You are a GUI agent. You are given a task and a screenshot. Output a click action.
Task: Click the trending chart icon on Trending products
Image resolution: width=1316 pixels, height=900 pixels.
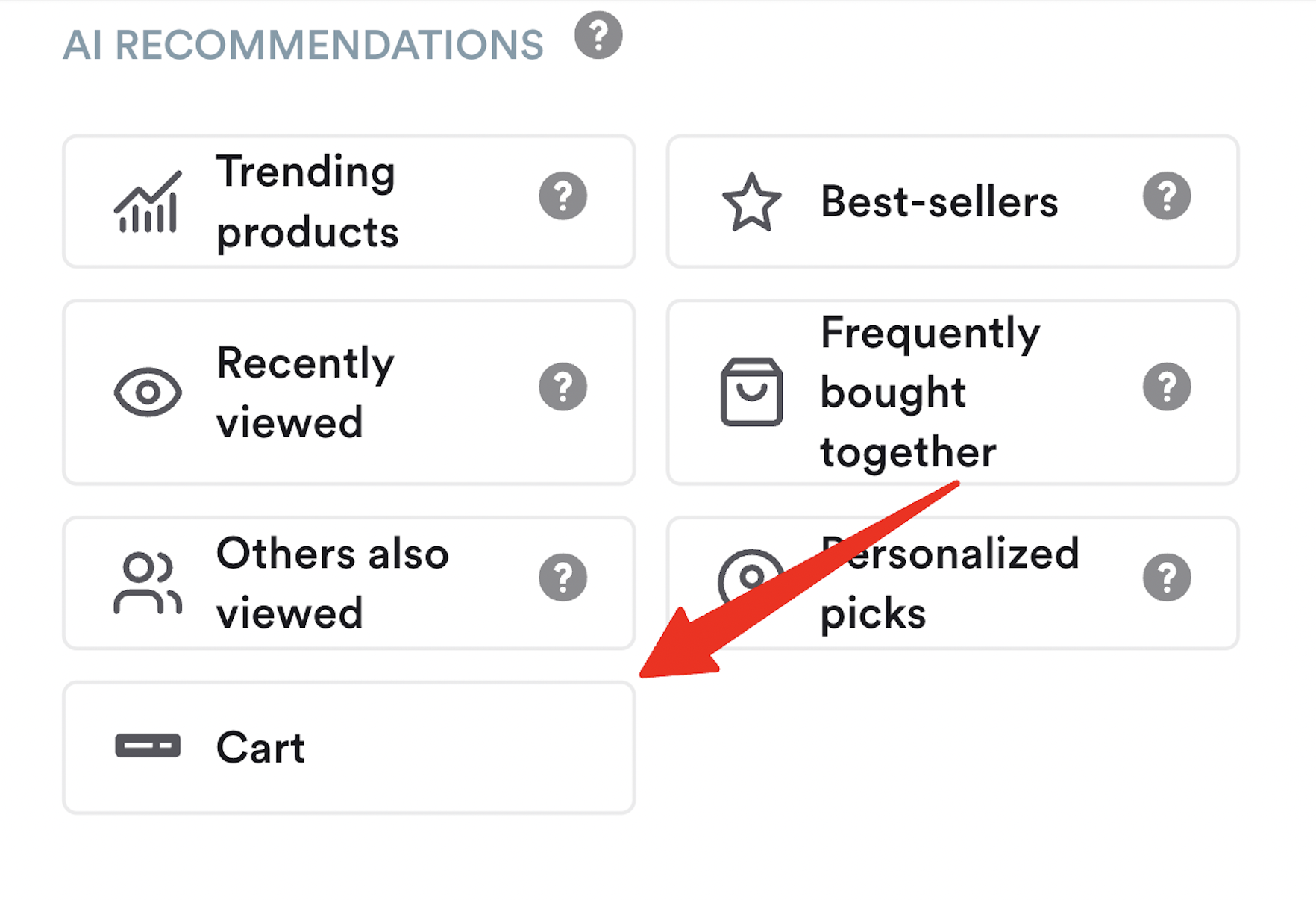(x=146, y=201)
